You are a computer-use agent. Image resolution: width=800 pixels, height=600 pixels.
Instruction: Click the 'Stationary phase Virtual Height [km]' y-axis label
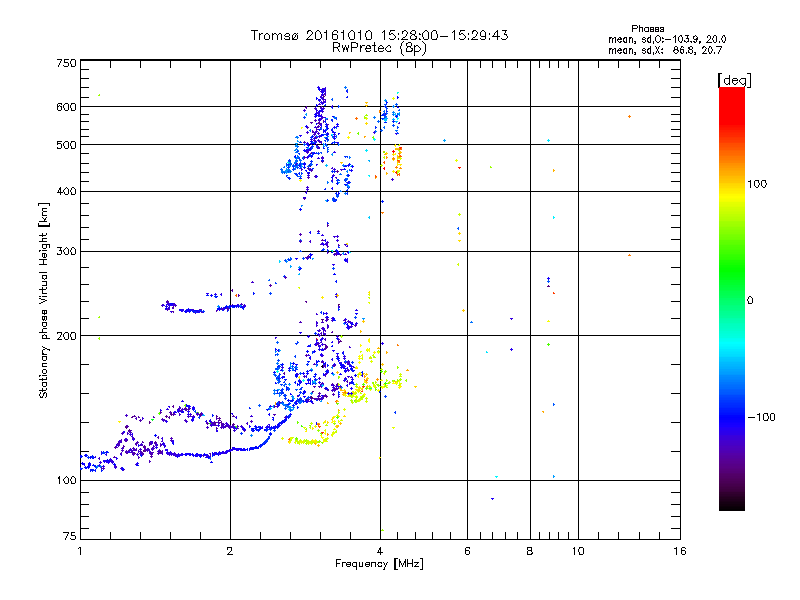(43, 300)
